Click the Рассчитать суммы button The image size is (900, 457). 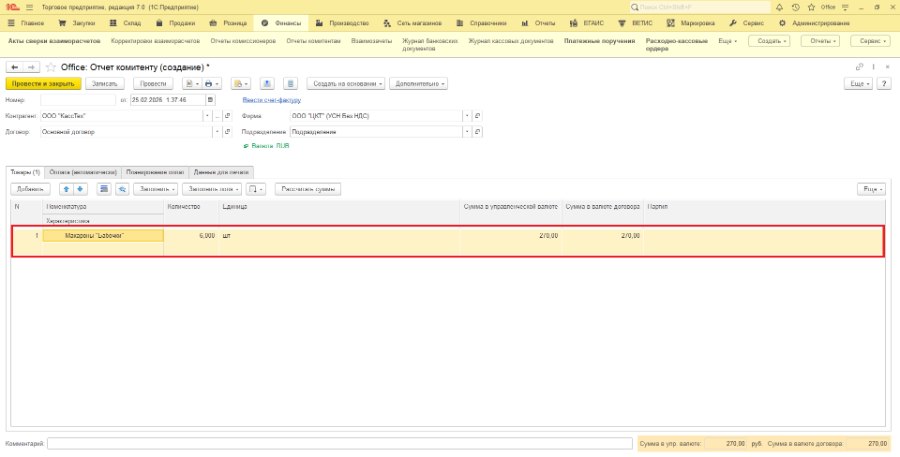pyautogui.click(x=308, y=189)
